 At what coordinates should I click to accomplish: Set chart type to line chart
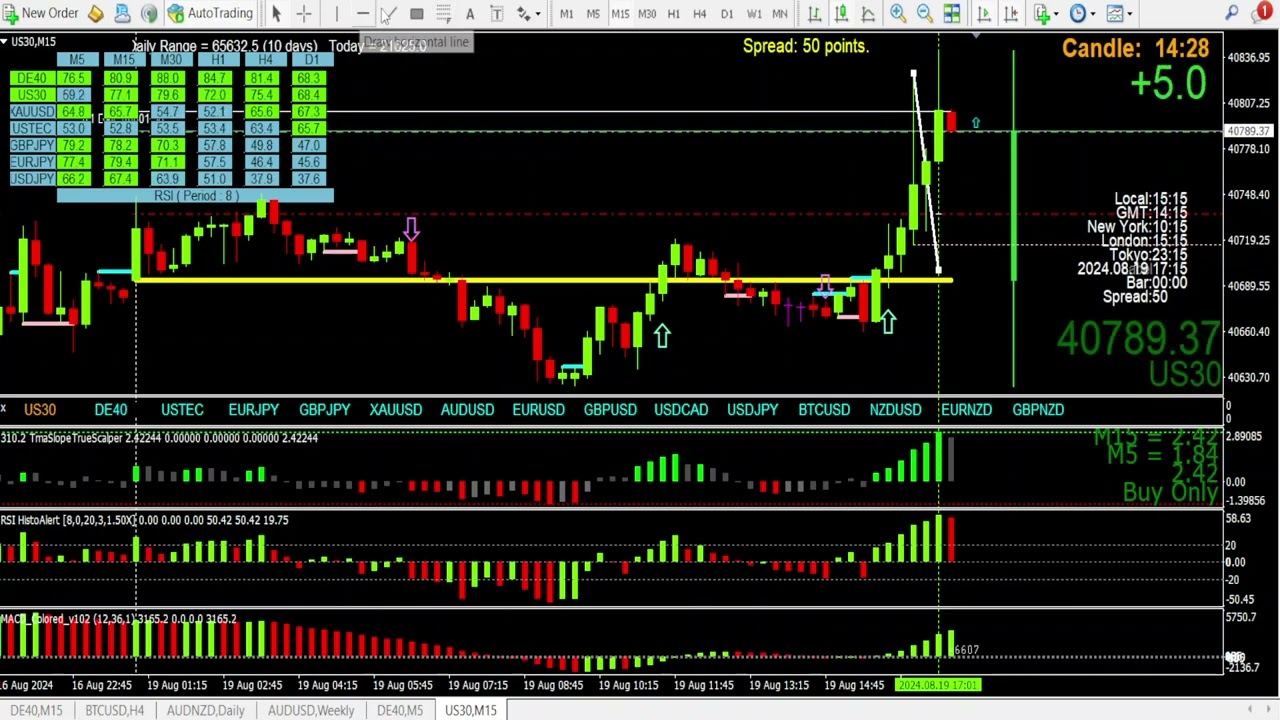click(868, 13)
